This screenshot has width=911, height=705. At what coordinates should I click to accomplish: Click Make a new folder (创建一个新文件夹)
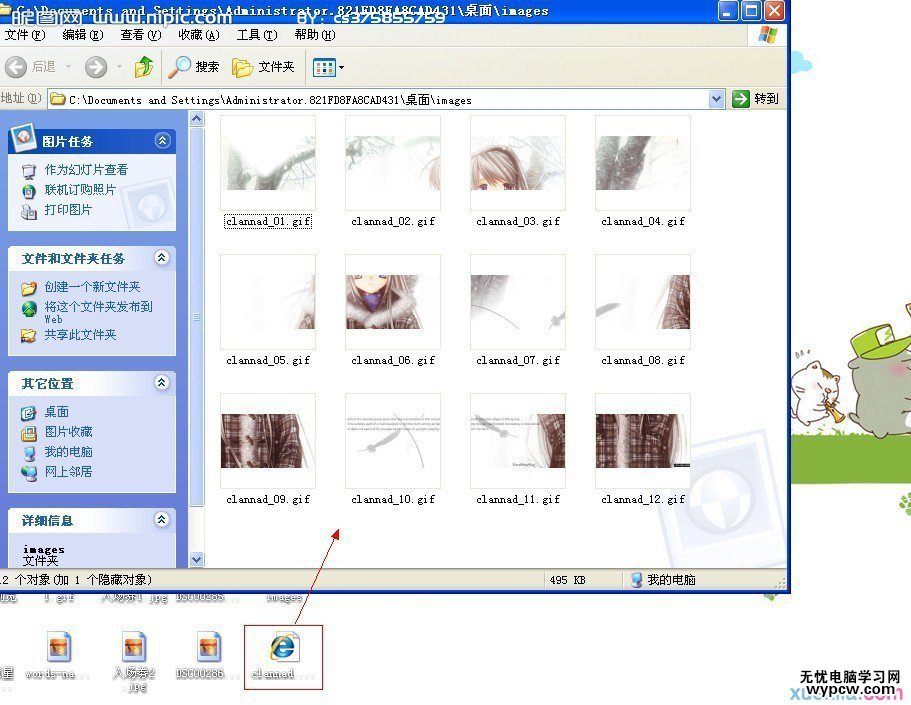92,287
